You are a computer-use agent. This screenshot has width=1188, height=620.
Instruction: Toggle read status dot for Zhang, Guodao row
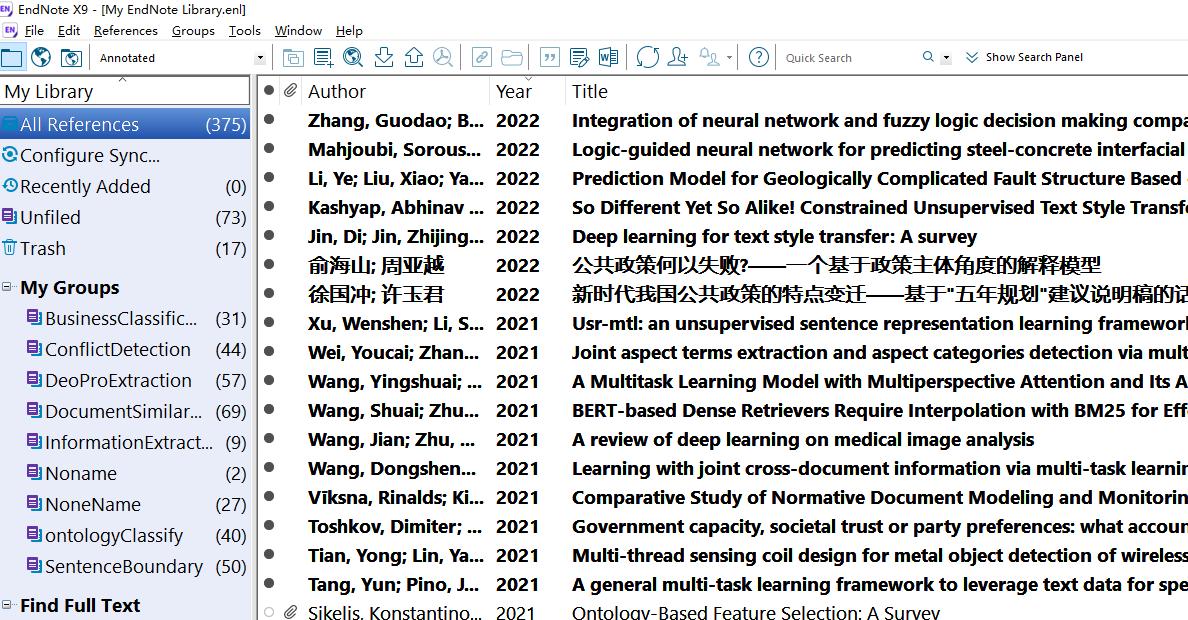click(268, 119)
